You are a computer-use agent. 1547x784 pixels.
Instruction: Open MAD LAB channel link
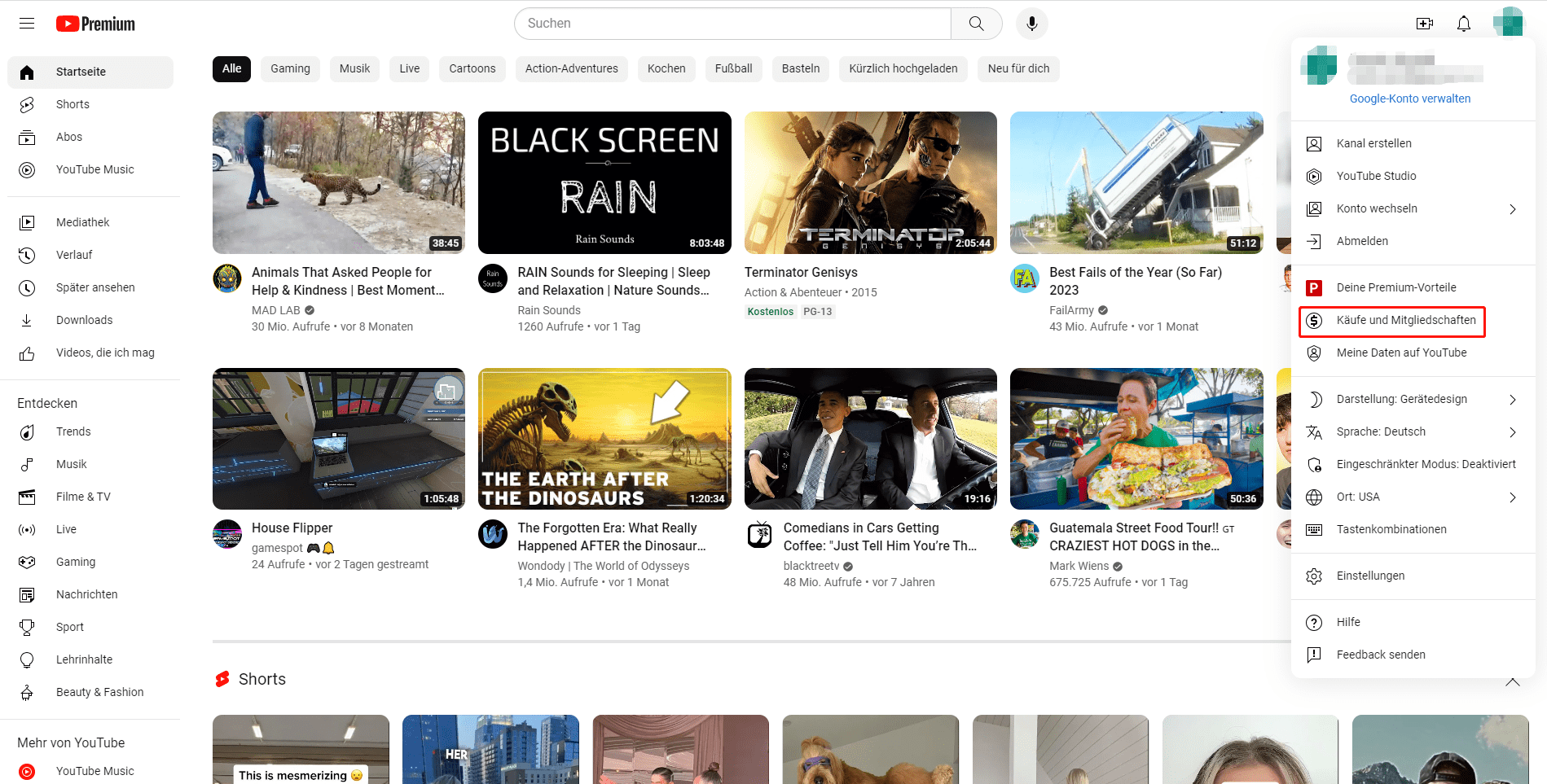tap(276, 310)
